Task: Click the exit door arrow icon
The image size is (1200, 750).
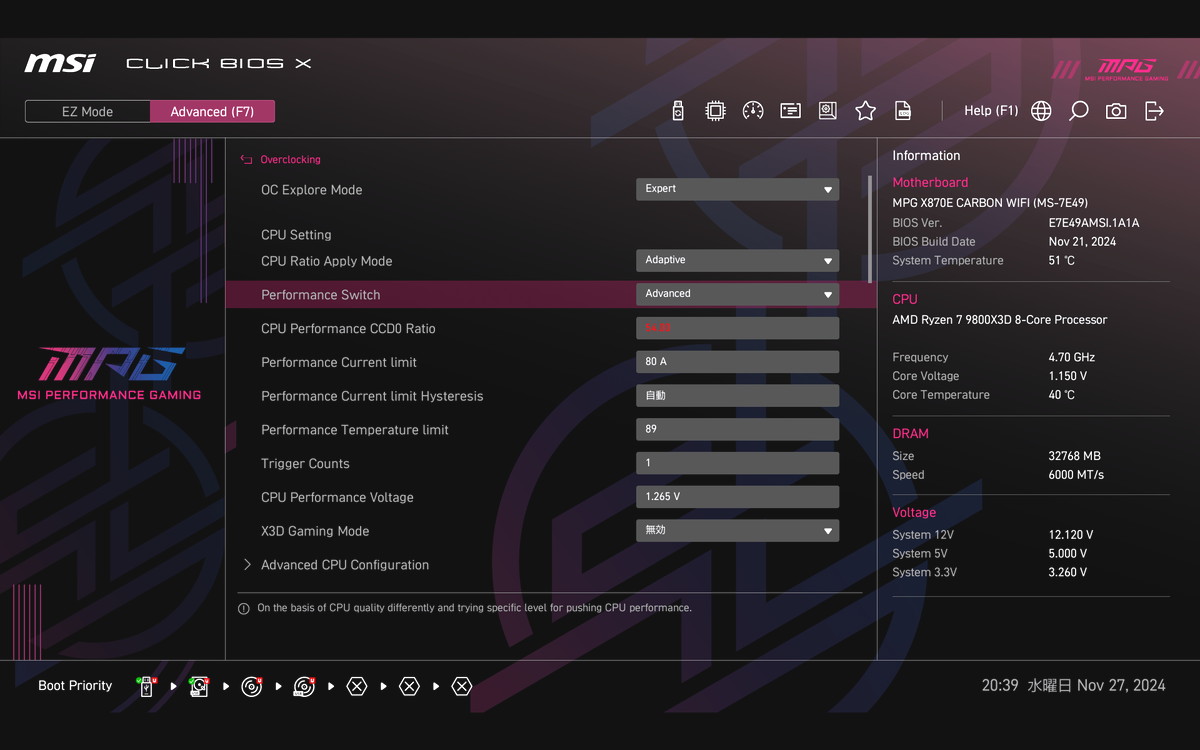Action: [x=1154, y=111]
